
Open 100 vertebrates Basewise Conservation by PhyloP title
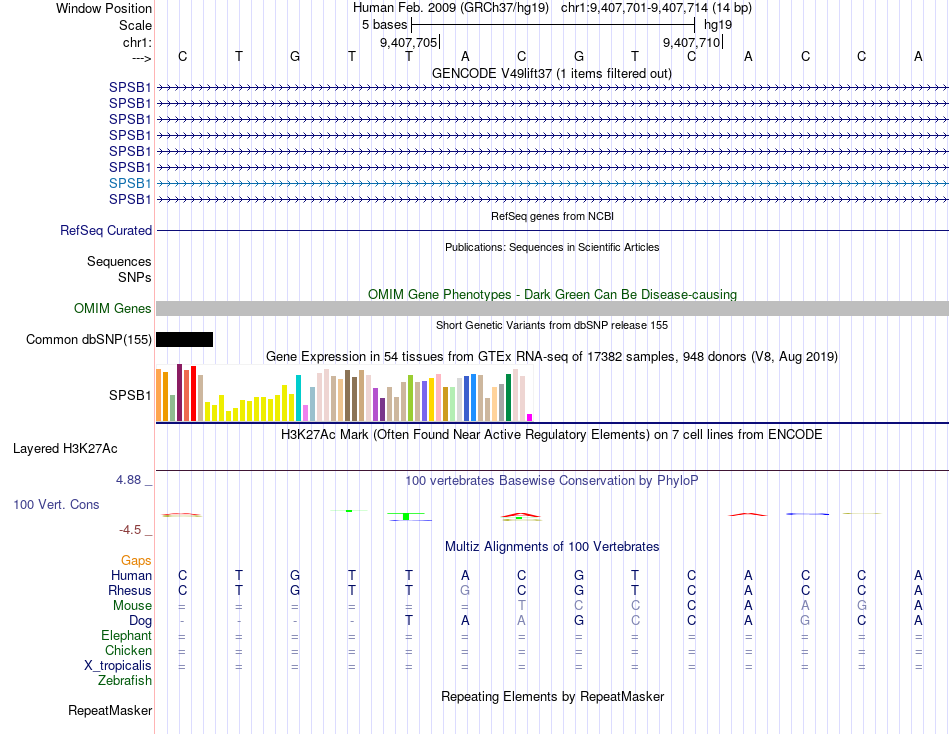coord(552,481)
